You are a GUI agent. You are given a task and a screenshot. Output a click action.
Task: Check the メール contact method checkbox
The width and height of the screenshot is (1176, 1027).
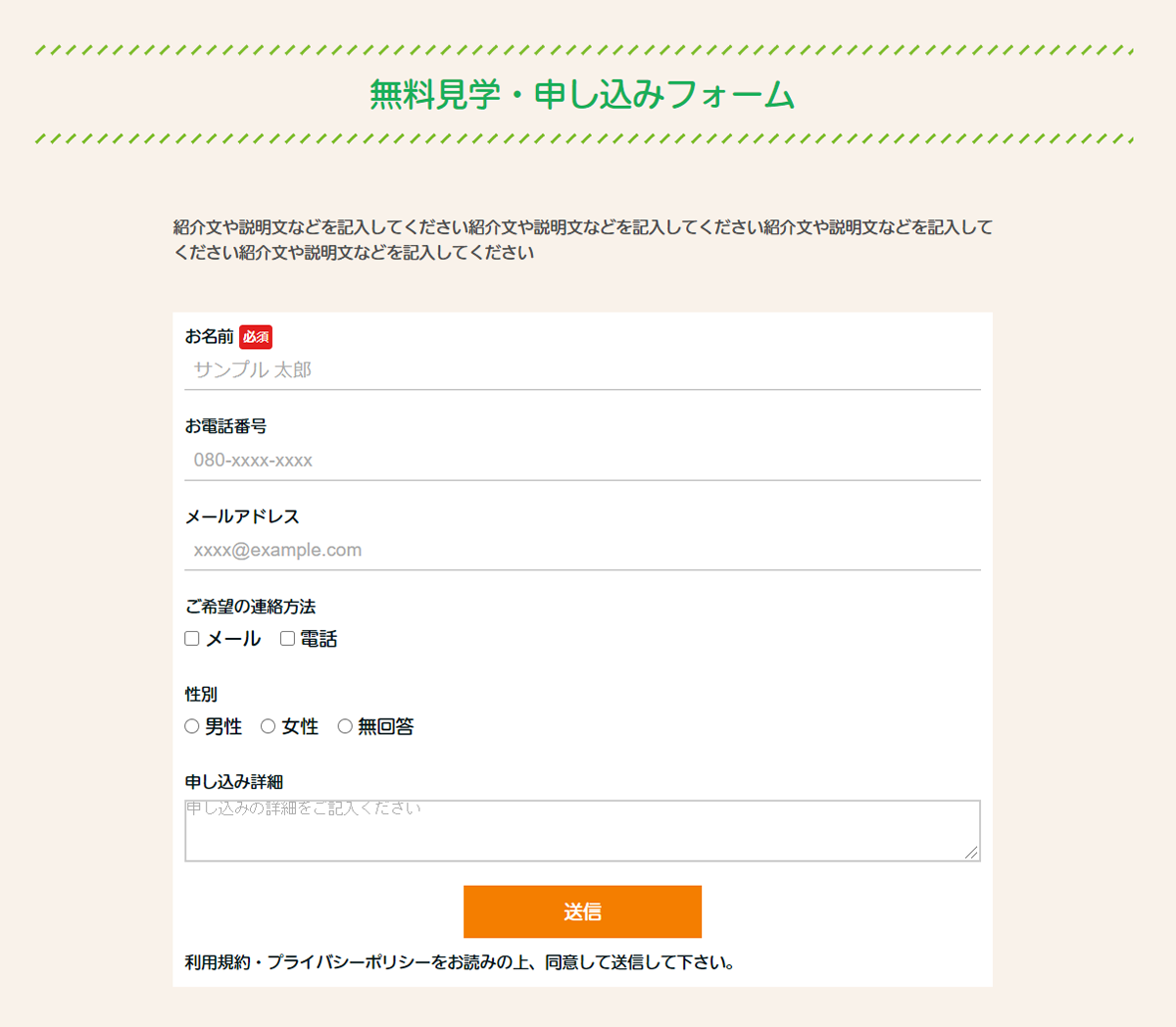point(192,639)
